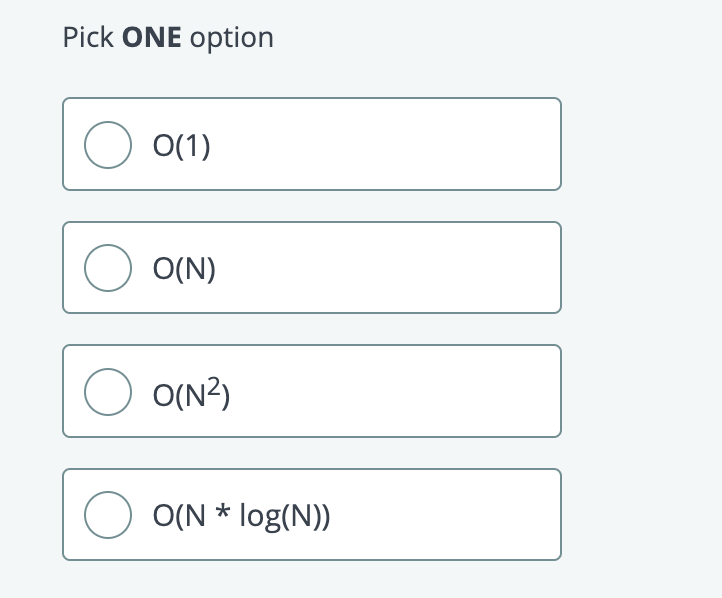Click the O(1) answer label text
This screenshot has height=598, width=722.
point(181,146)
